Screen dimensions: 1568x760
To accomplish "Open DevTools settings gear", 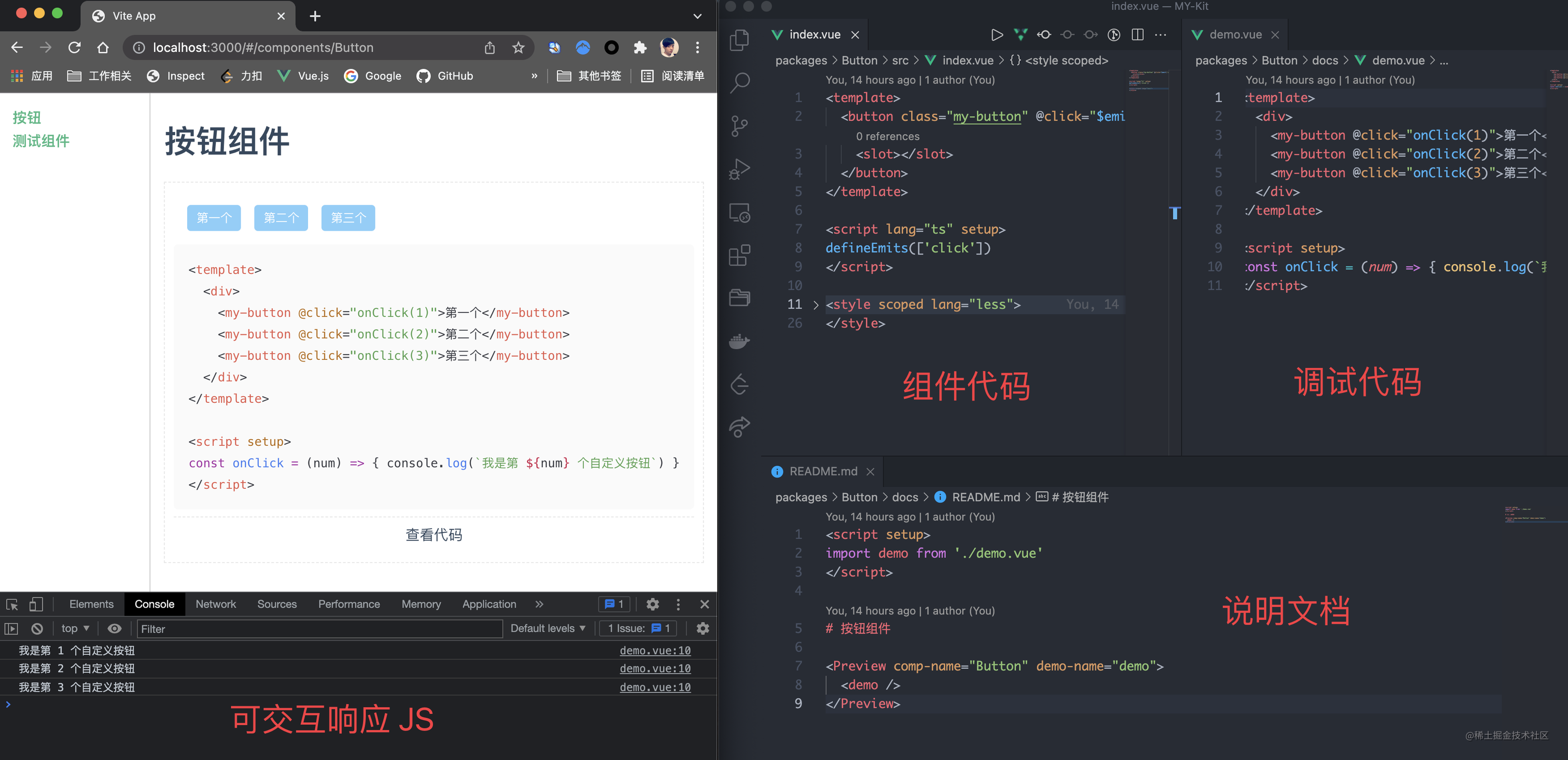I will point(652,604).
